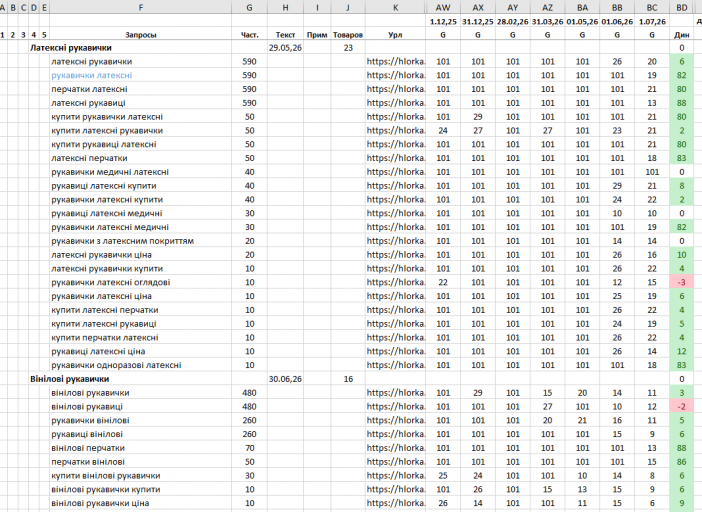The image size is (702, 512).
Task: Select query 'рукавиці латексні ціна'
Action: pyautogui.click(x=98, y=351)
